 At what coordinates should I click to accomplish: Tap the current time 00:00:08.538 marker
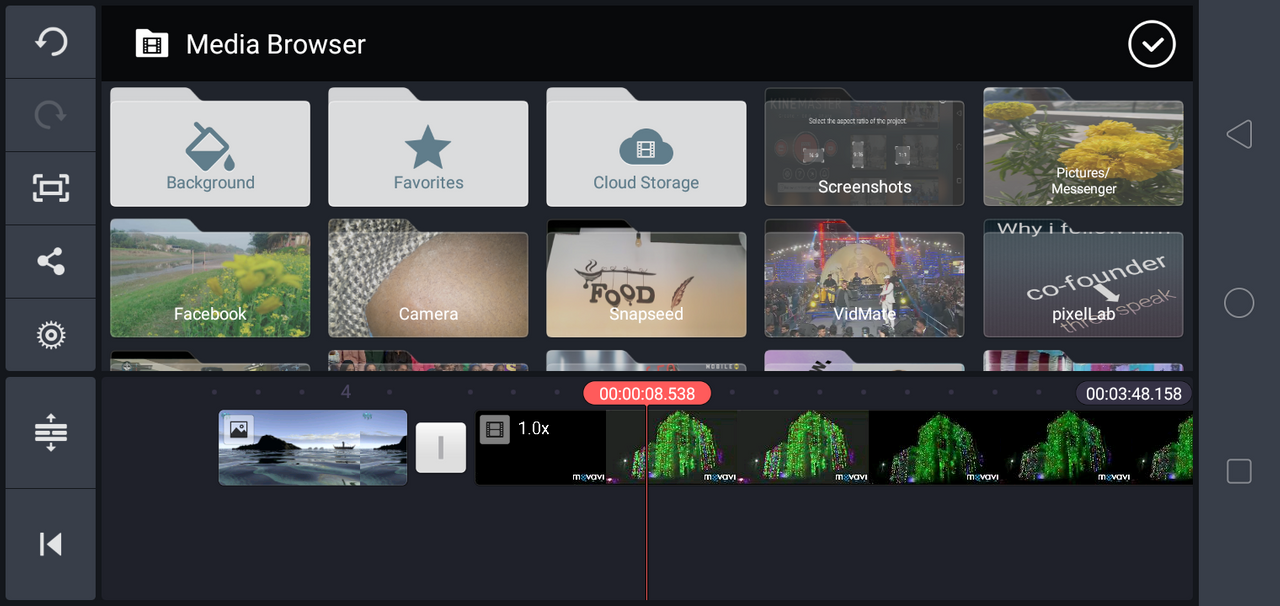click(647, 394)
